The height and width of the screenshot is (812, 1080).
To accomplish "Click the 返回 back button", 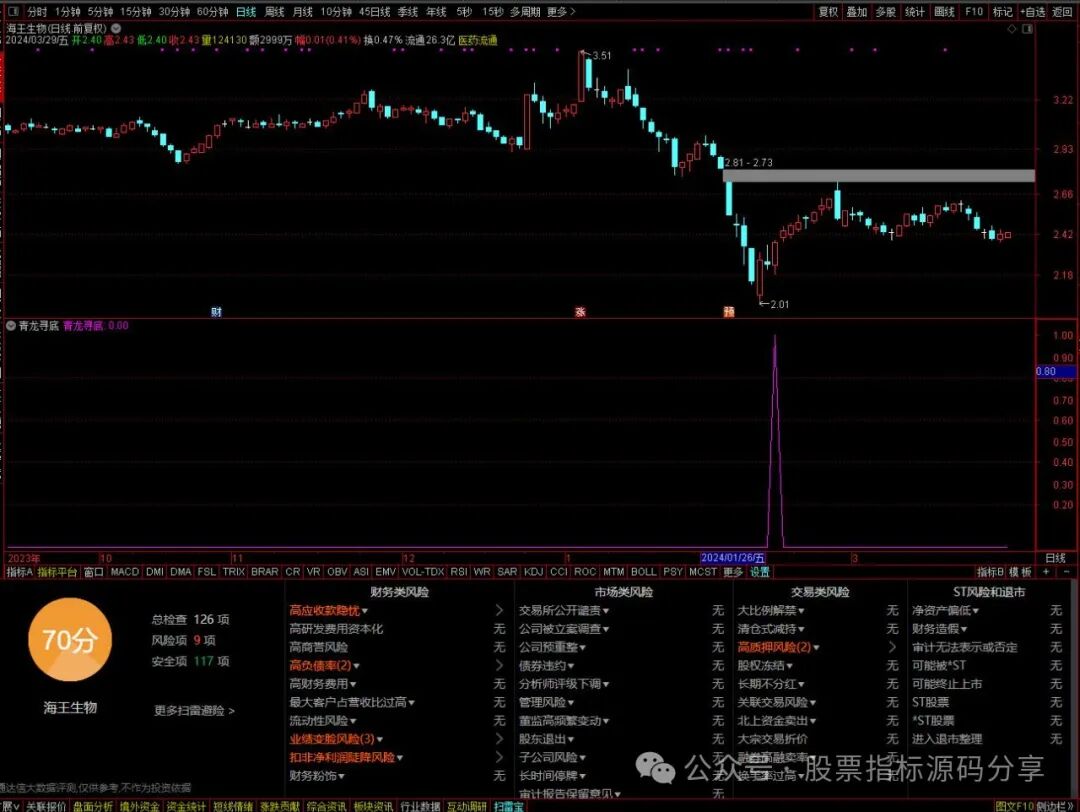I will click(x=1062, y=12).
